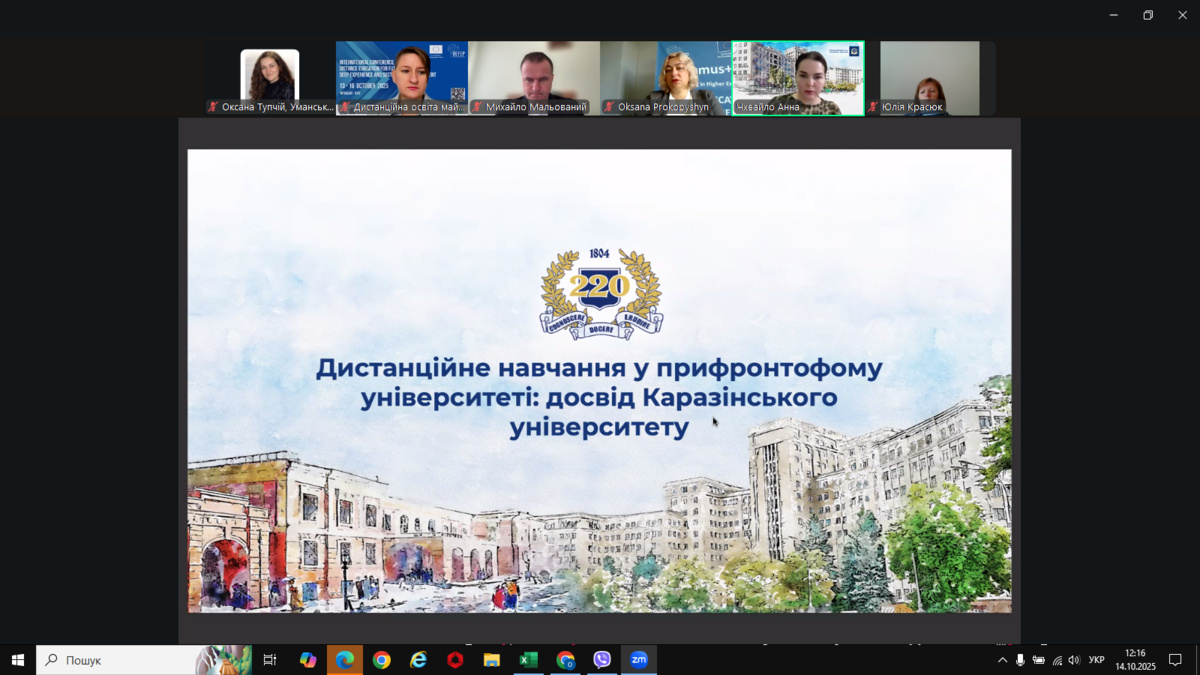
Task: Click the Task View icon
Action: pos(269,660)
